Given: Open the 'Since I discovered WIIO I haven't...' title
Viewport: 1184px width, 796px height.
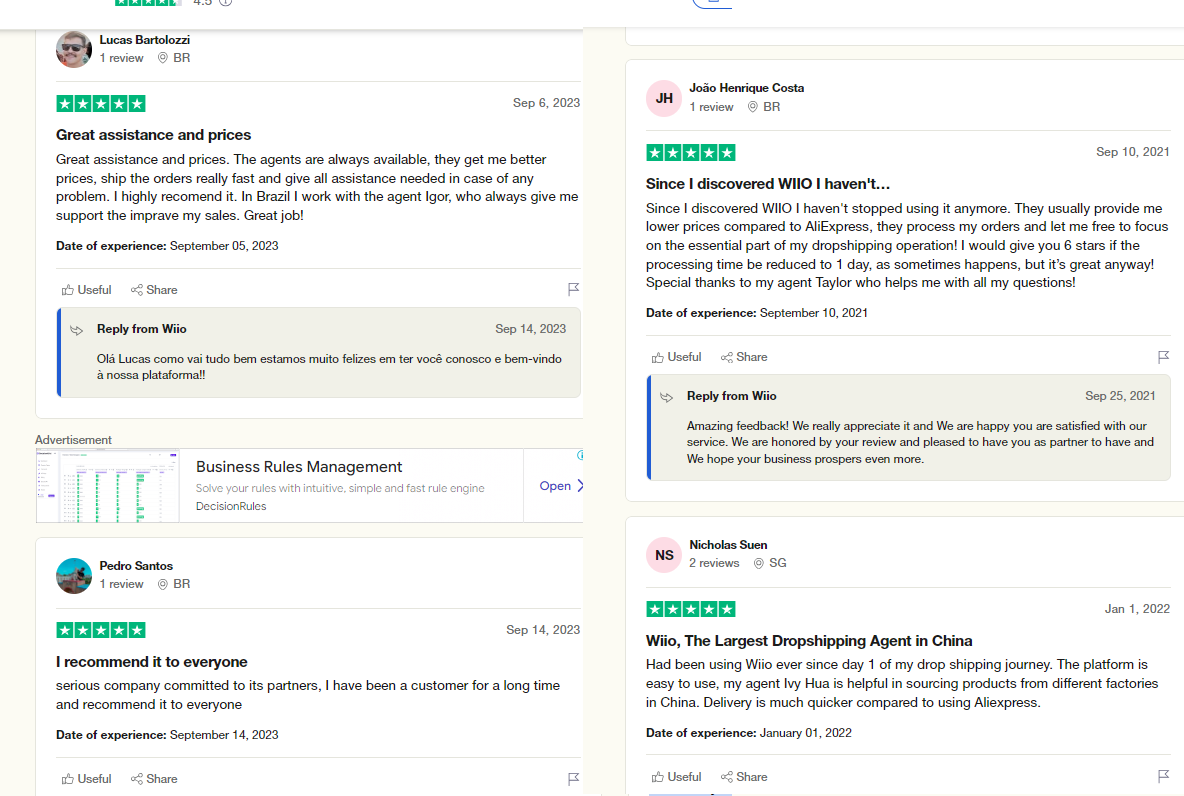Looking at the screenshot, I should point(768,184).
